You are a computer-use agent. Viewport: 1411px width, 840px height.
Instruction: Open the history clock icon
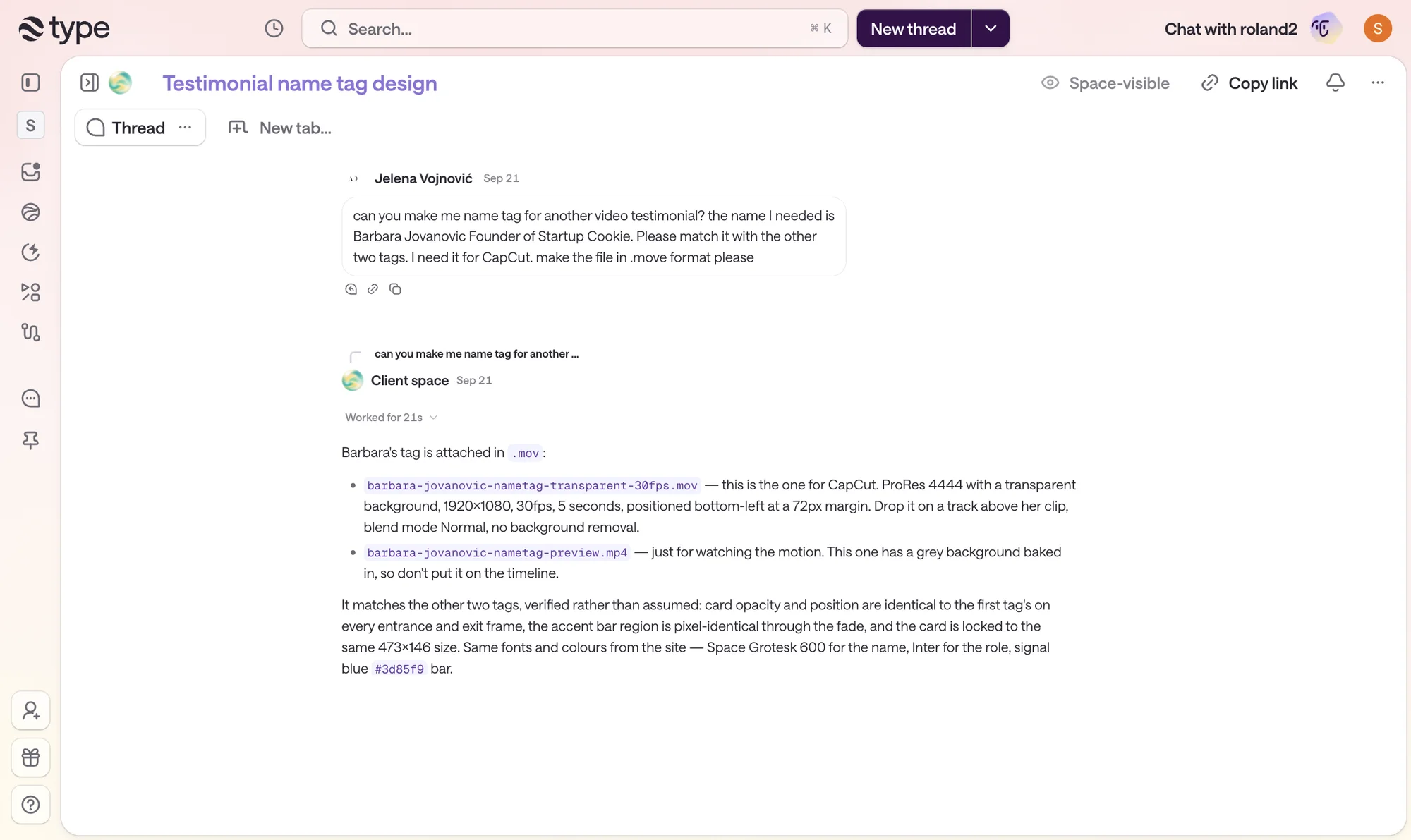(274, 28)
